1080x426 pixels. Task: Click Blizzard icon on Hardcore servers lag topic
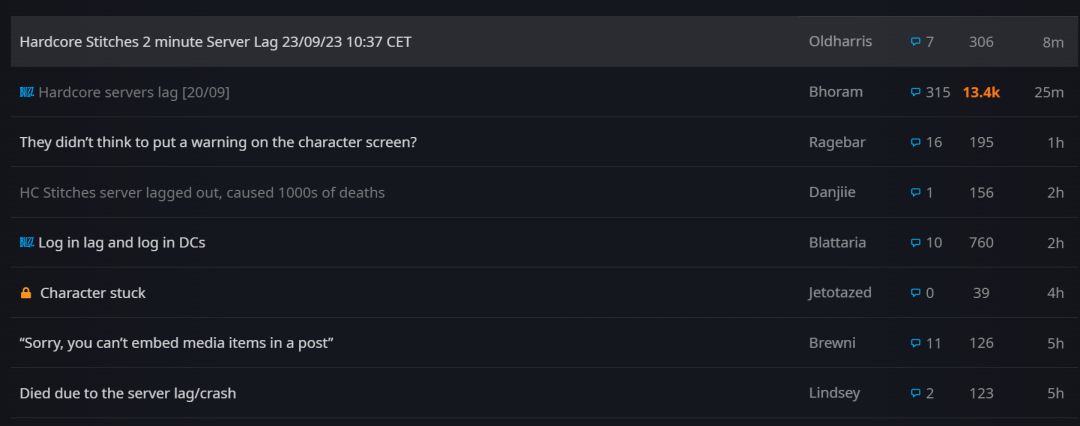point(27,92)
